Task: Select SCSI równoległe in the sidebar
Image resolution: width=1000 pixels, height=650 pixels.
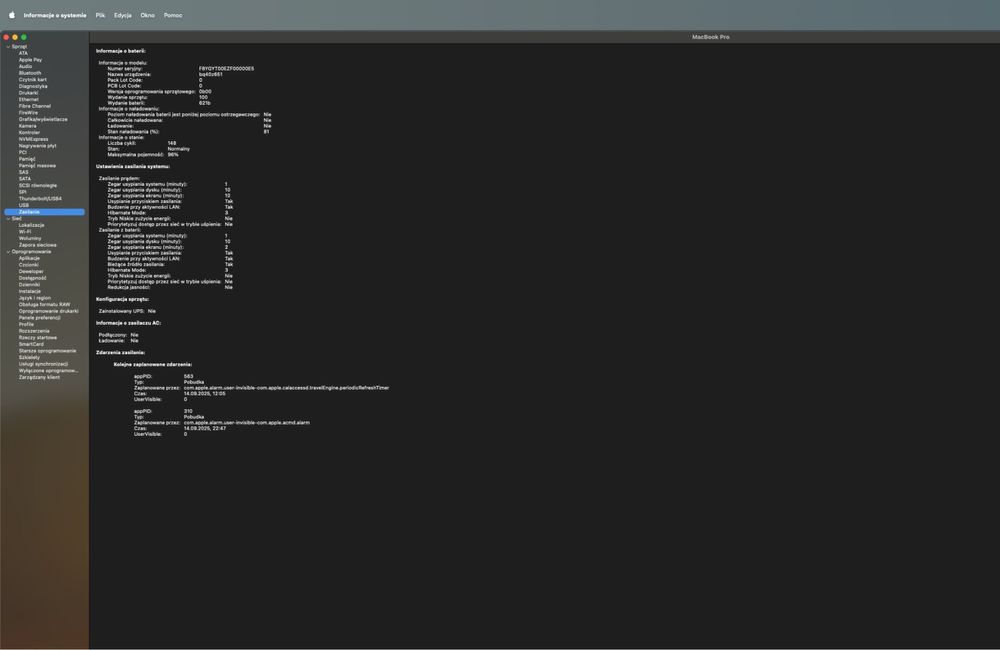Action: coord(38,186)
